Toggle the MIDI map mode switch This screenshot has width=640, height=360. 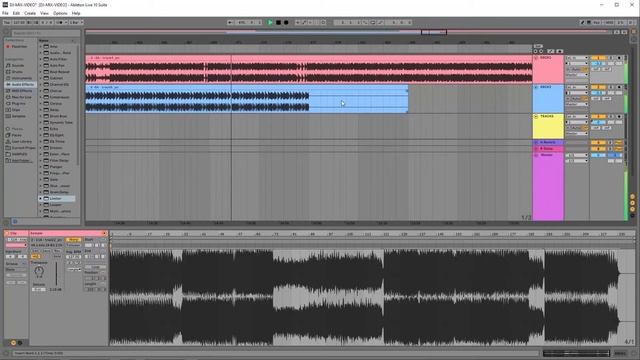pyautogui.click(x=609, y=22)
